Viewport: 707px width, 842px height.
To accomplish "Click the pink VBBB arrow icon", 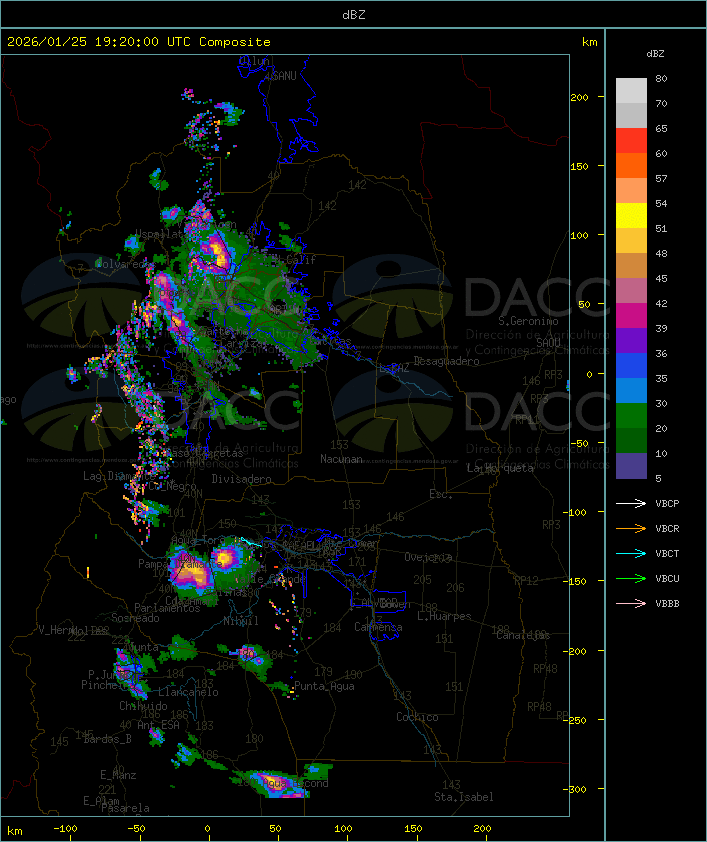I will coord(631,604).
